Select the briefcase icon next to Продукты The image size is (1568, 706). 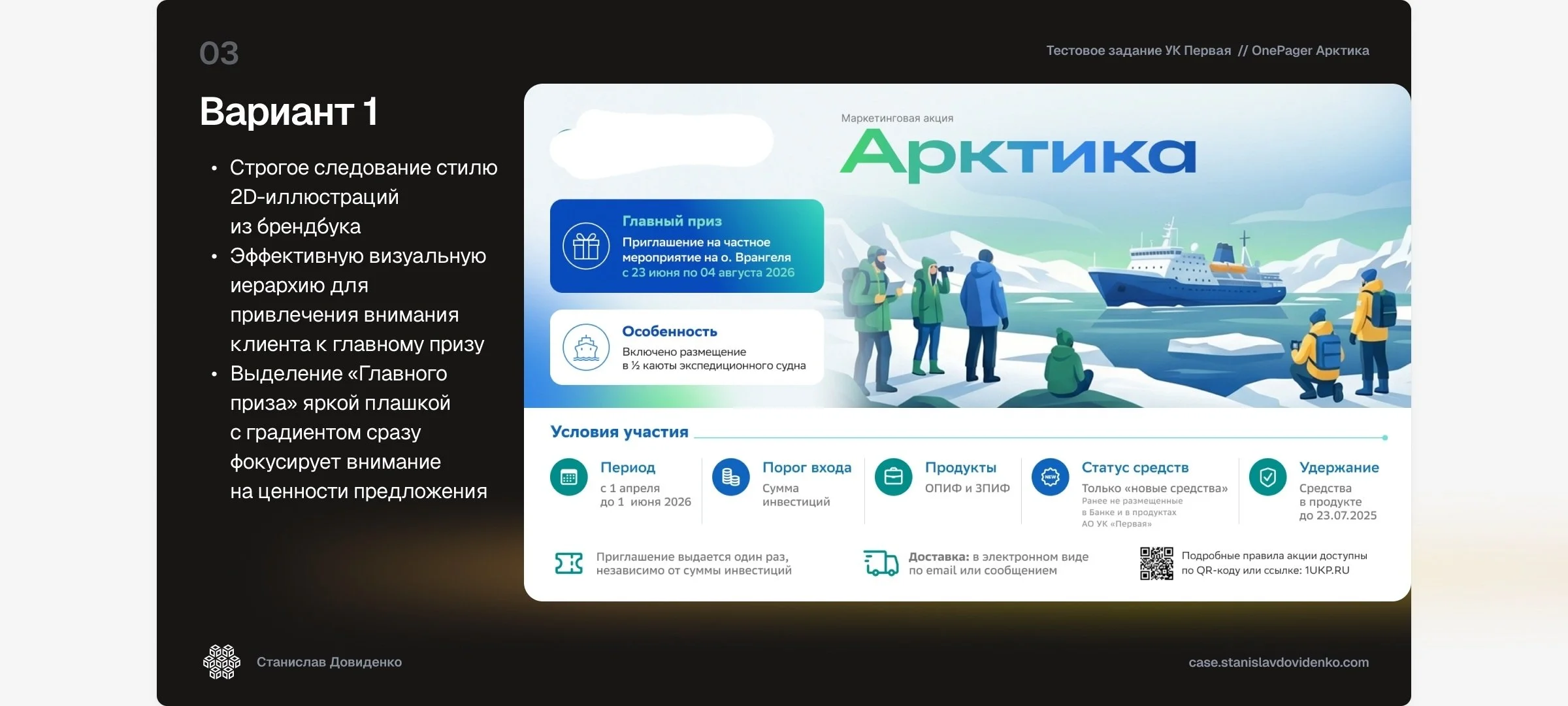click(893, 477)
